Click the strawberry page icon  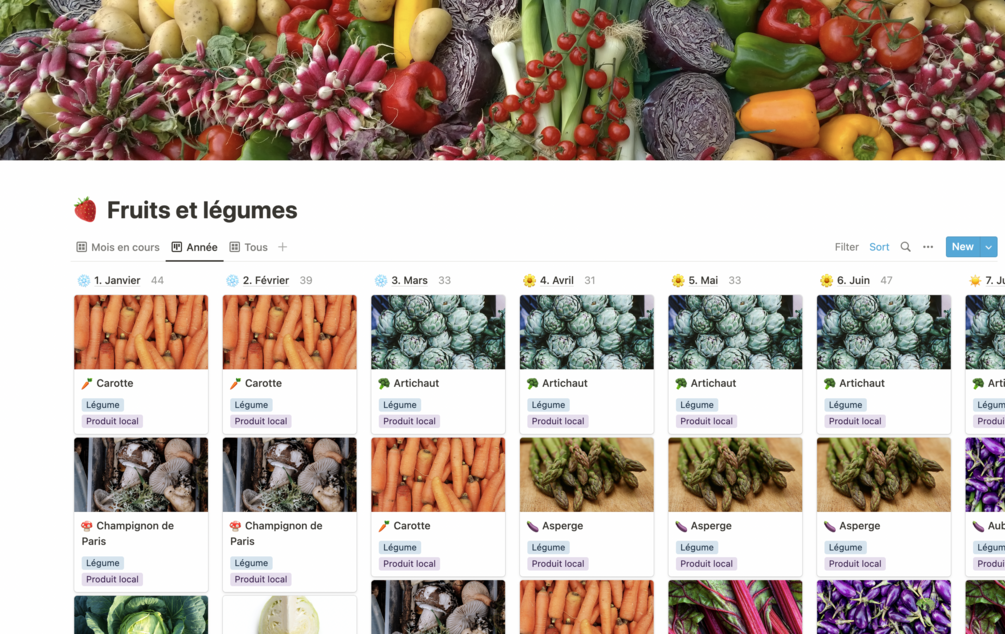85,210
